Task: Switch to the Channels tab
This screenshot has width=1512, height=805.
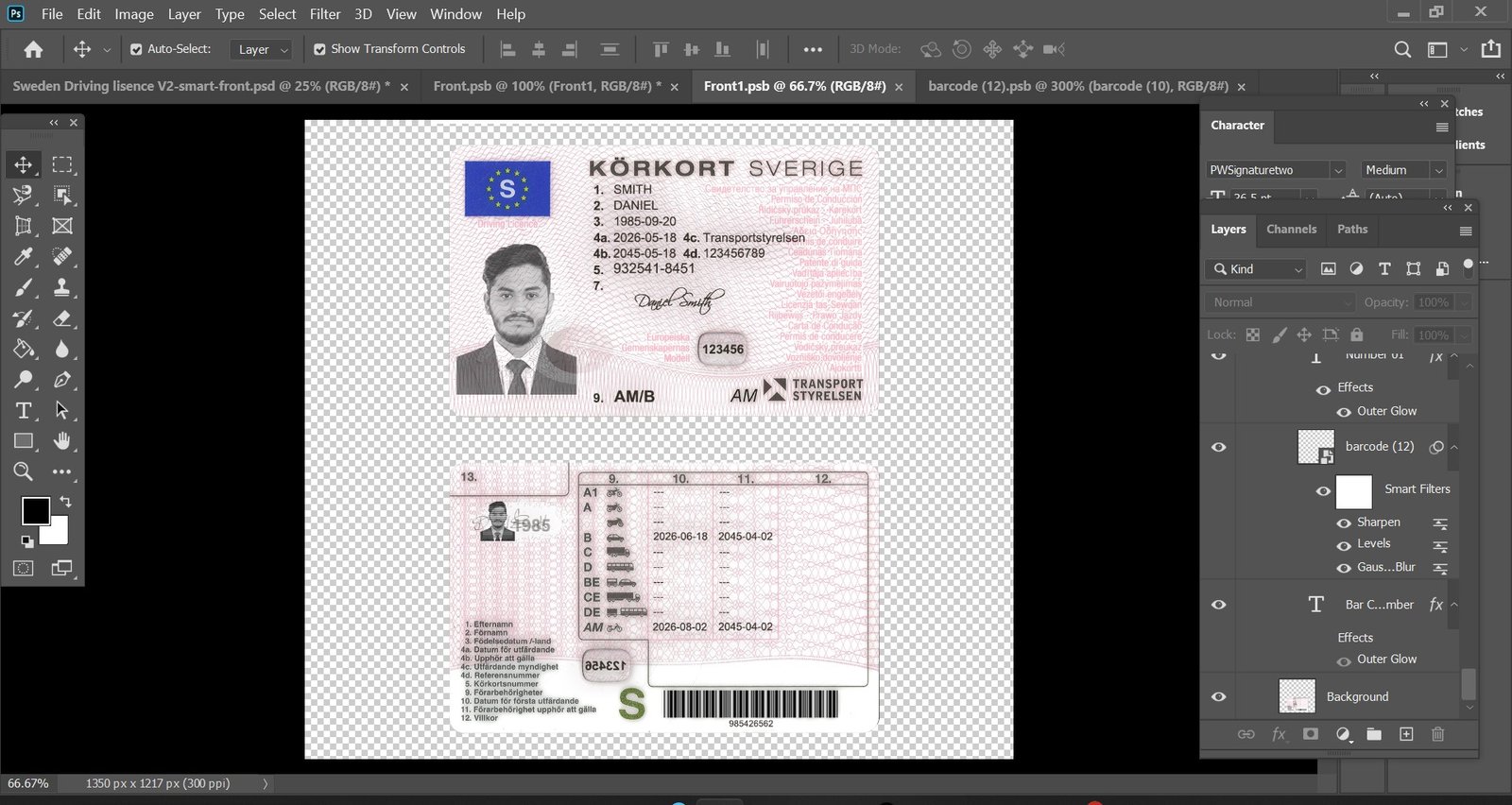Action: [1291, 230]
